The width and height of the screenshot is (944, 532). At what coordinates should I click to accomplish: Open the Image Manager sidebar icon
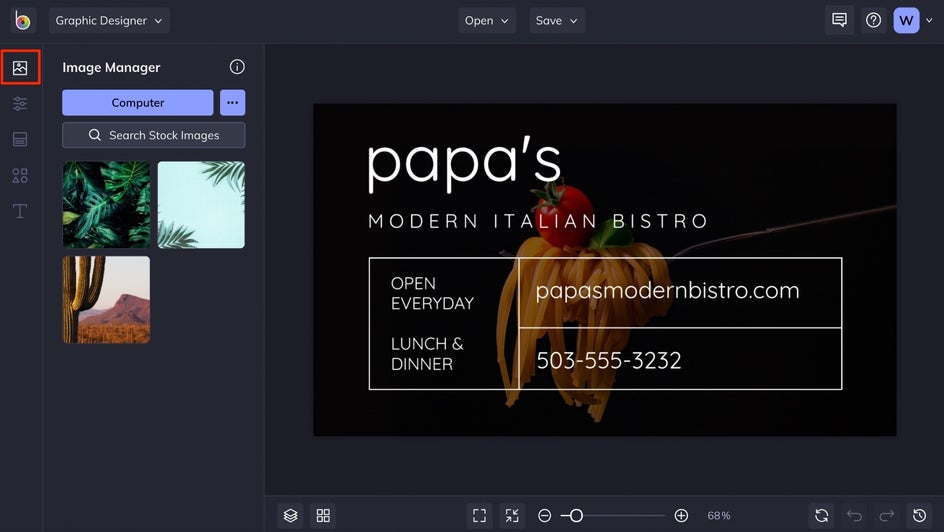(x=20, y=67)
